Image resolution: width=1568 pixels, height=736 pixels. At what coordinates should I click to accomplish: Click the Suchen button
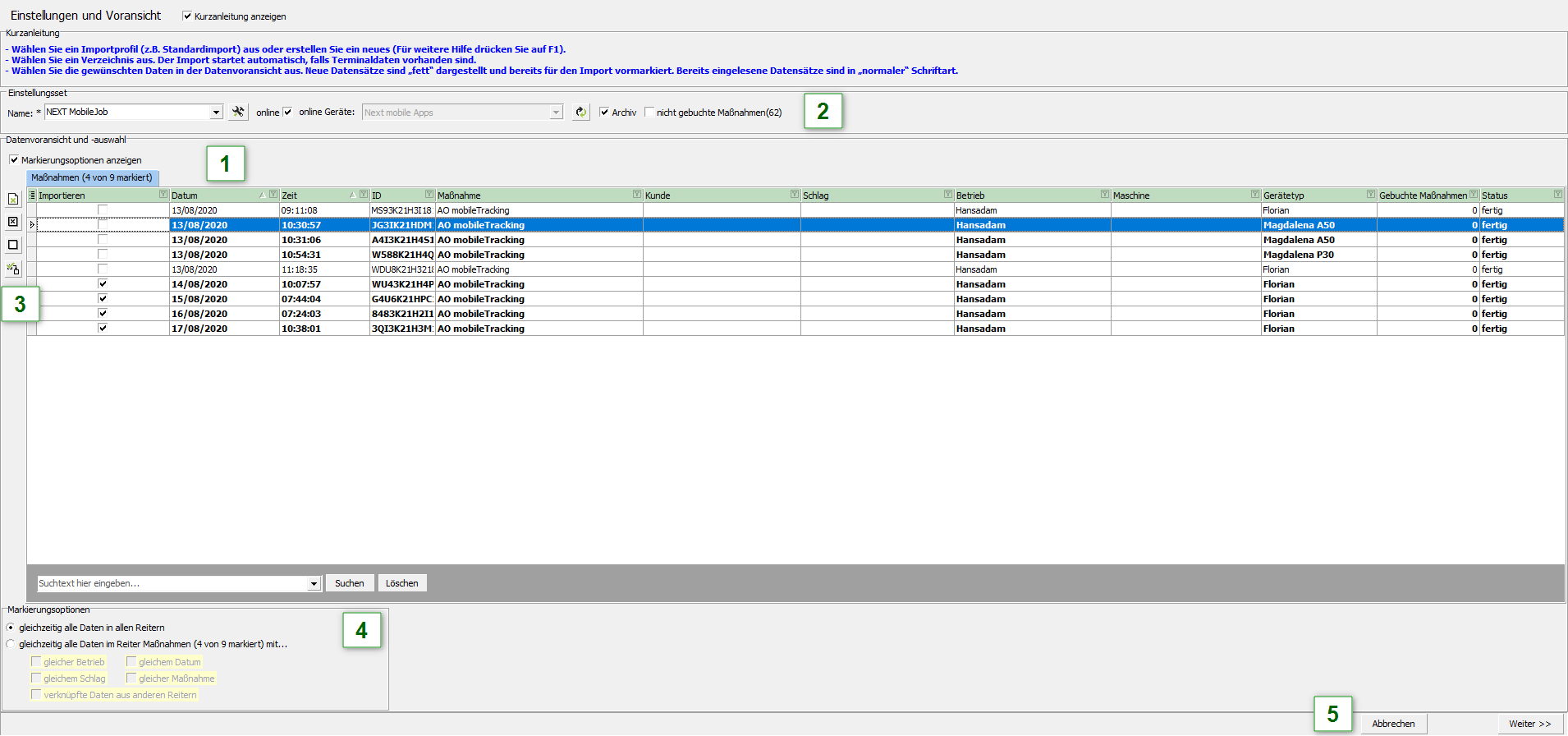tap(350, 583)
